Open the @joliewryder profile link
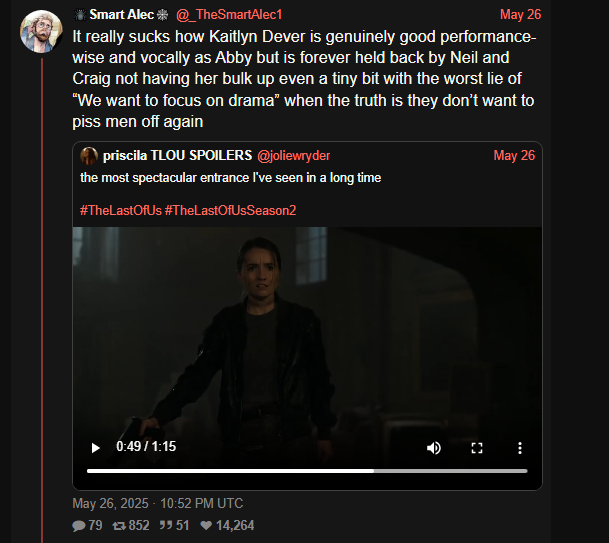Screen dimensions: 609x543 [293, 155]
